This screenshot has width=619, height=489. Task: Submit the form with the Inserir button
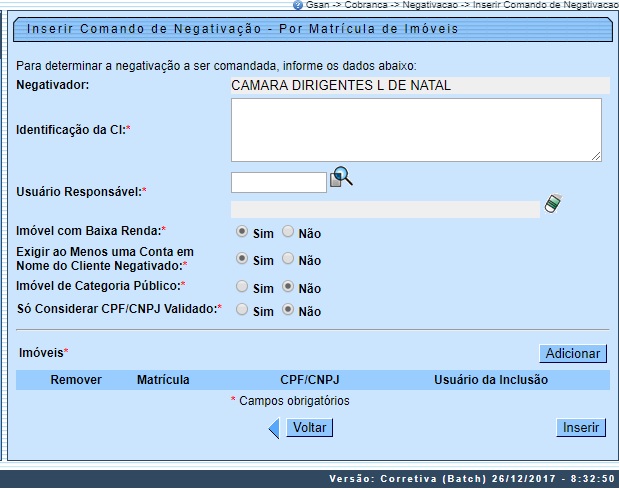[581, 428]
